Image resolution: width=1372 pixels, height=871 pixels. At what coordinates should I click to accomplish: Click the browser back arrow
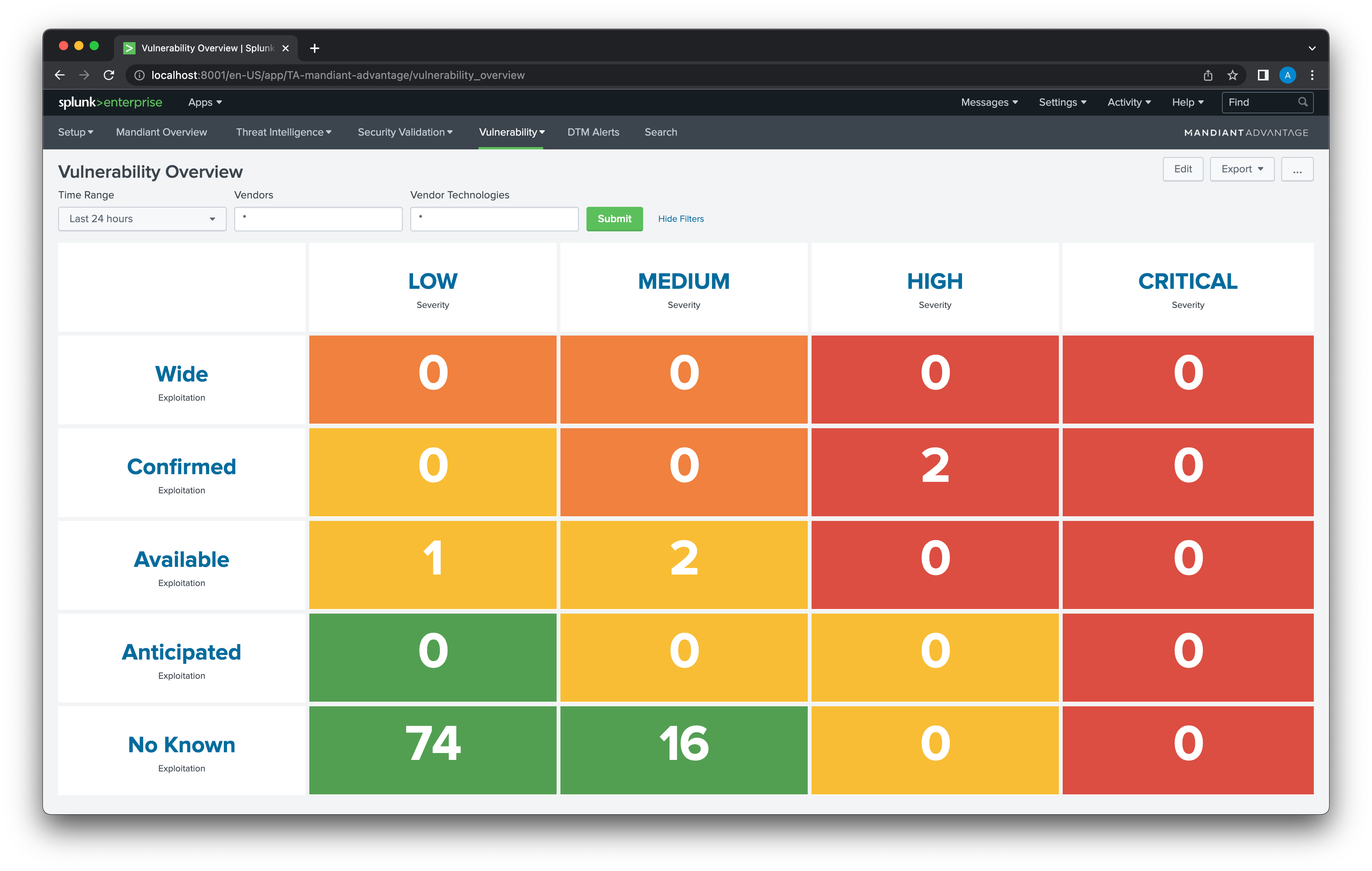point(59,75)
